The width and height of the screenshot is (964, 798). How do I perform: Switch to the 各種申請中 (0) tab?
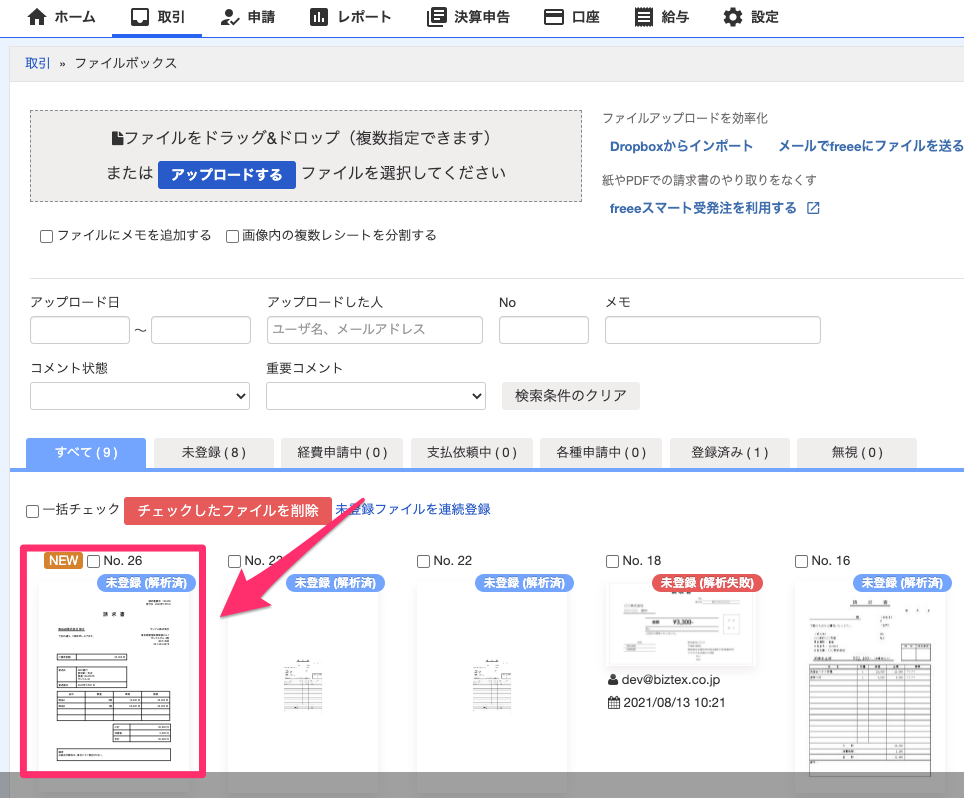click(601, 452)
